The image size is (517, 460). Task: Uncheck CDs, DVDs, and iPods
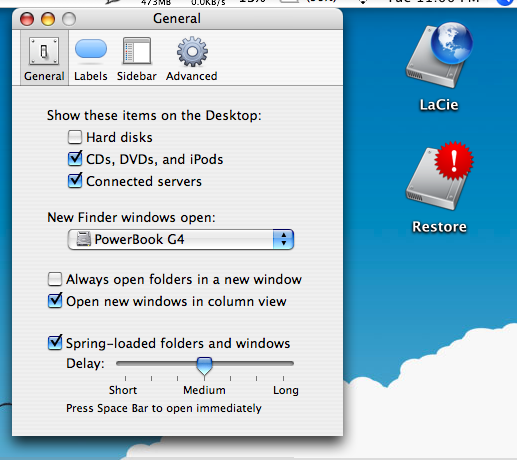point(75,159)
